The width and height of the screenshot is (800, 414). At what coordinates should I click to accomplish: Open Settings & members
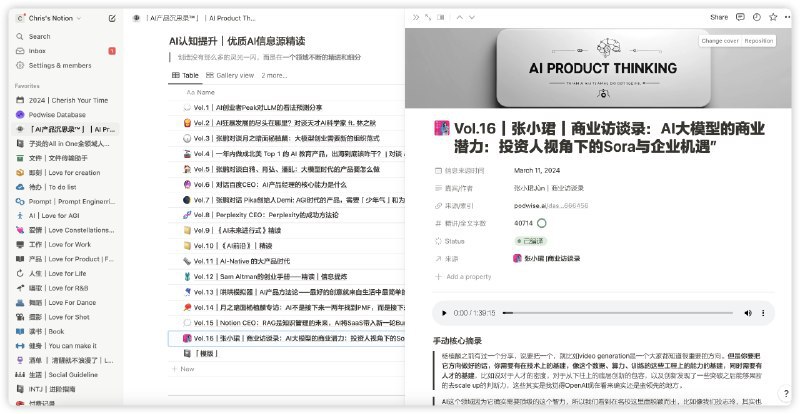(x=60, y=65)
